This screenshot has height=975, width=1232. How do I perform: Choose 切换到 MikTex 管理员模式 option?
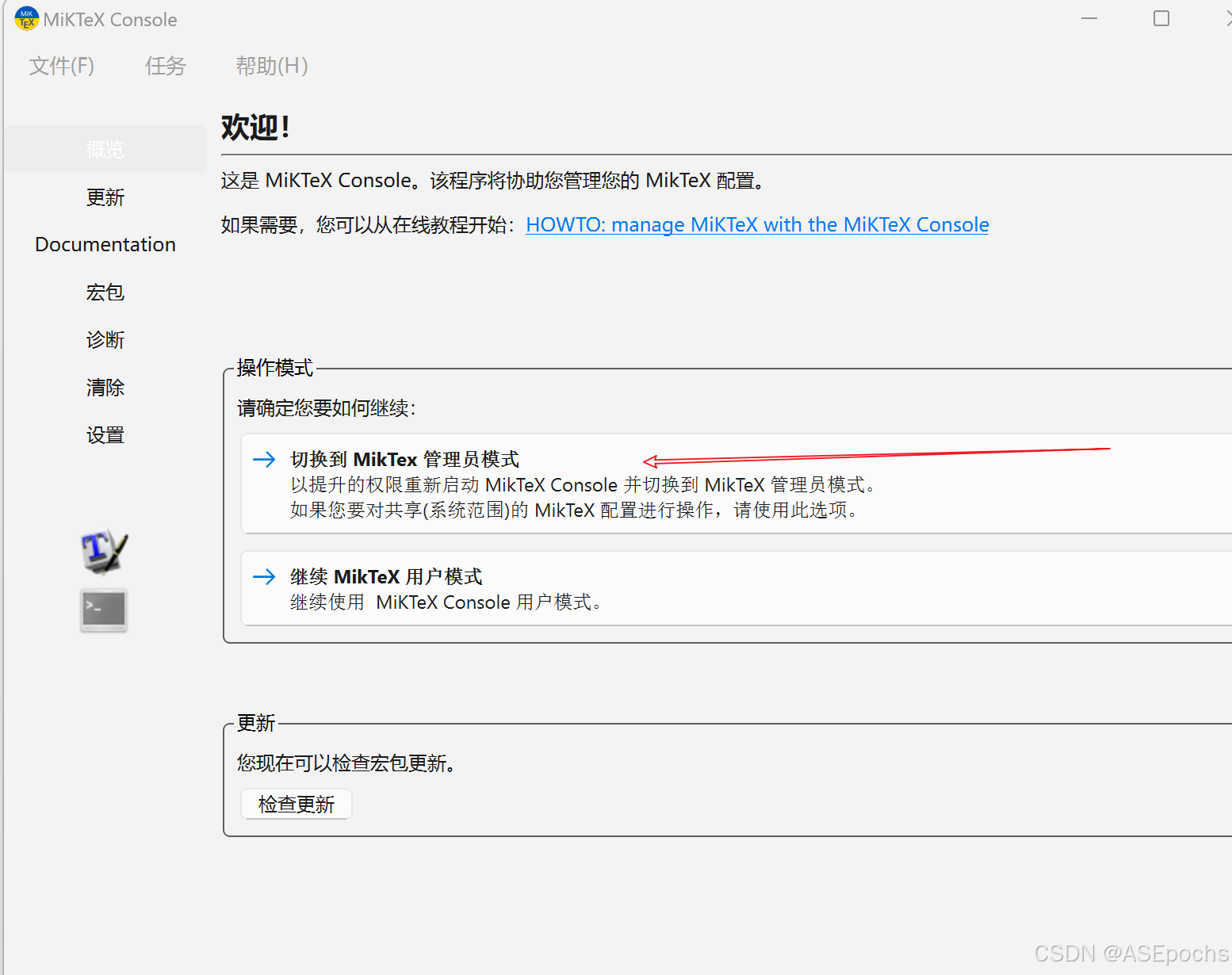(737, 484)
